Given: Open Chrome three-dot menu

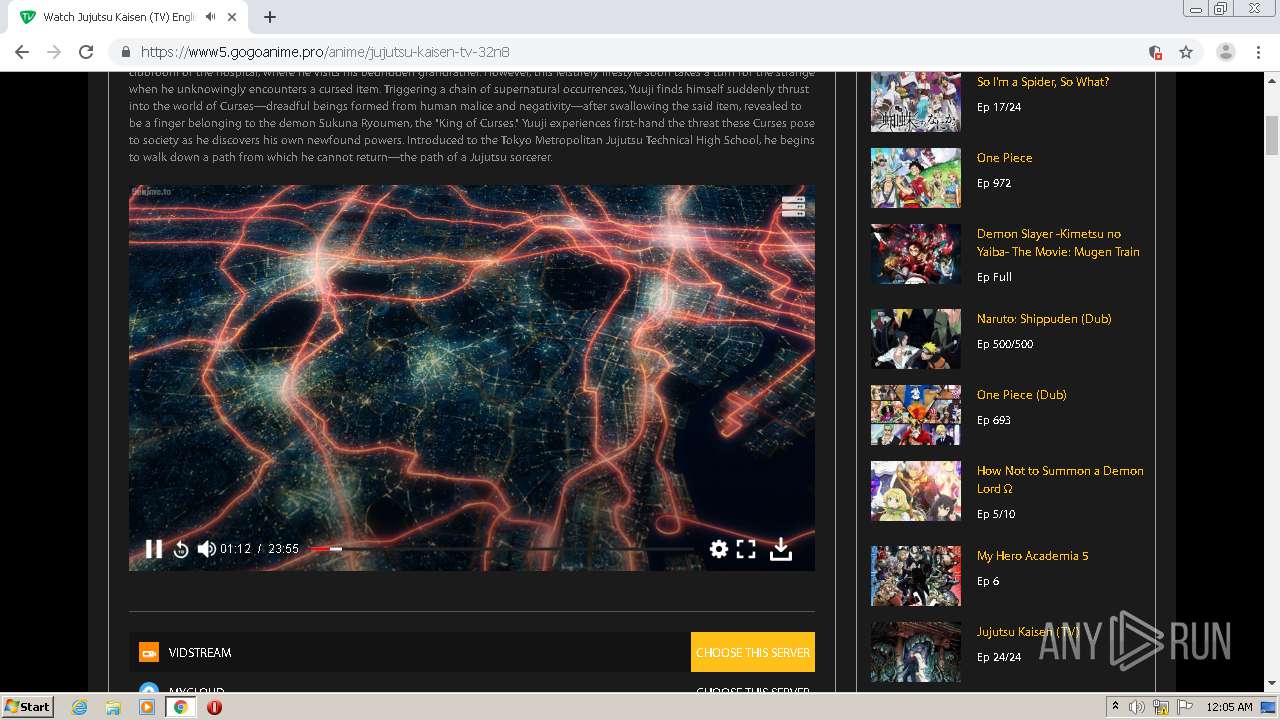Looking at the screenshot, I should (1259, 52).
